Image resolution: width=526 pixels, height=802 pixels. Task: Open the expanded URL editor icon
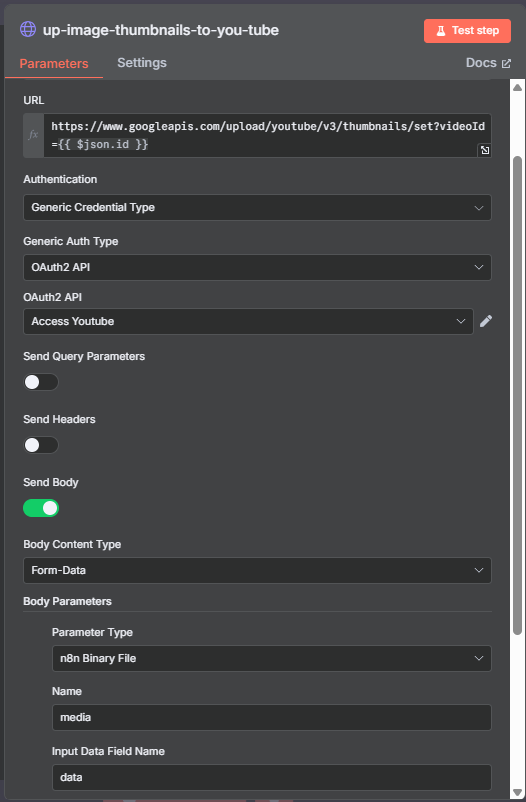pos(484,150)
